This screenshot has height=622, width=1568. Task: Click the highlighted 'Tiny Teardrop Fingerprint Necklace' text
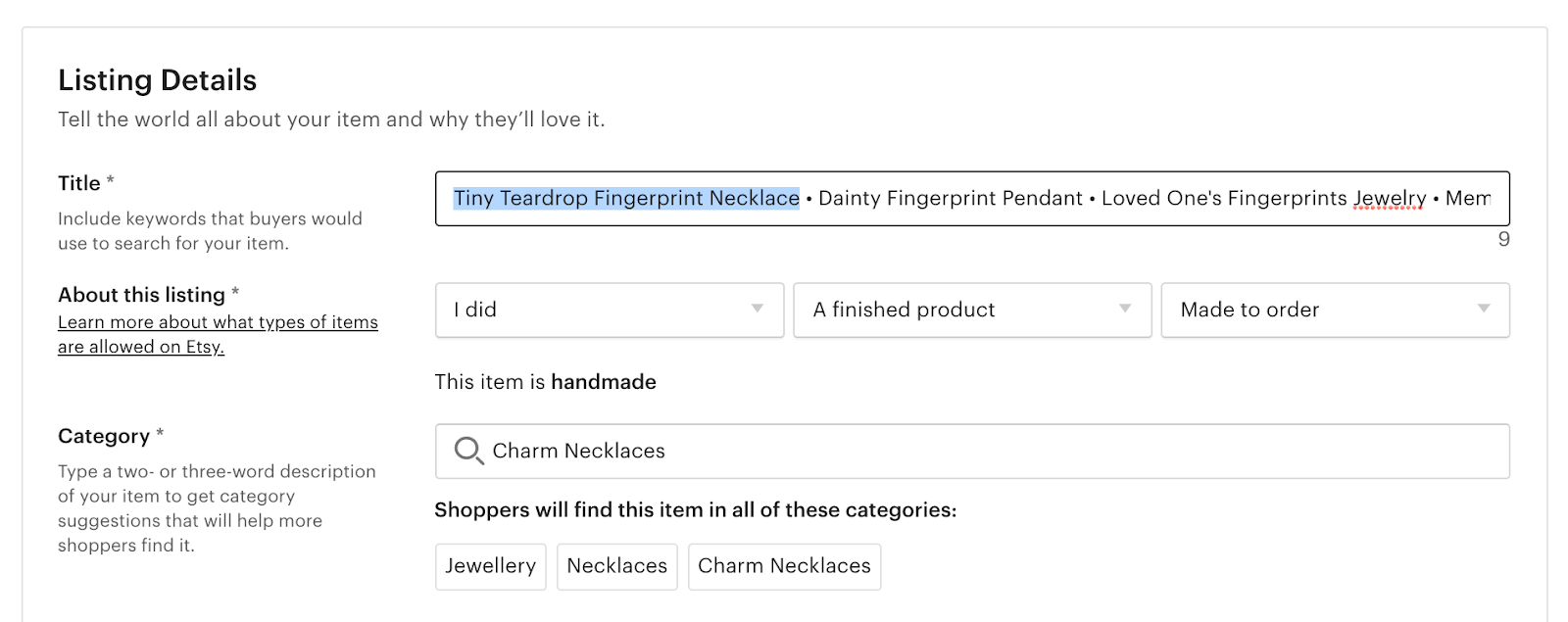(626, 198)
